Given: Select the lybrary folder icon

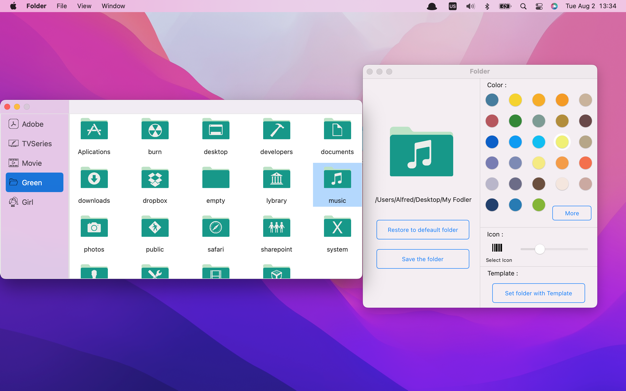Looking at the screenshot, I should [x=276, y=177].
